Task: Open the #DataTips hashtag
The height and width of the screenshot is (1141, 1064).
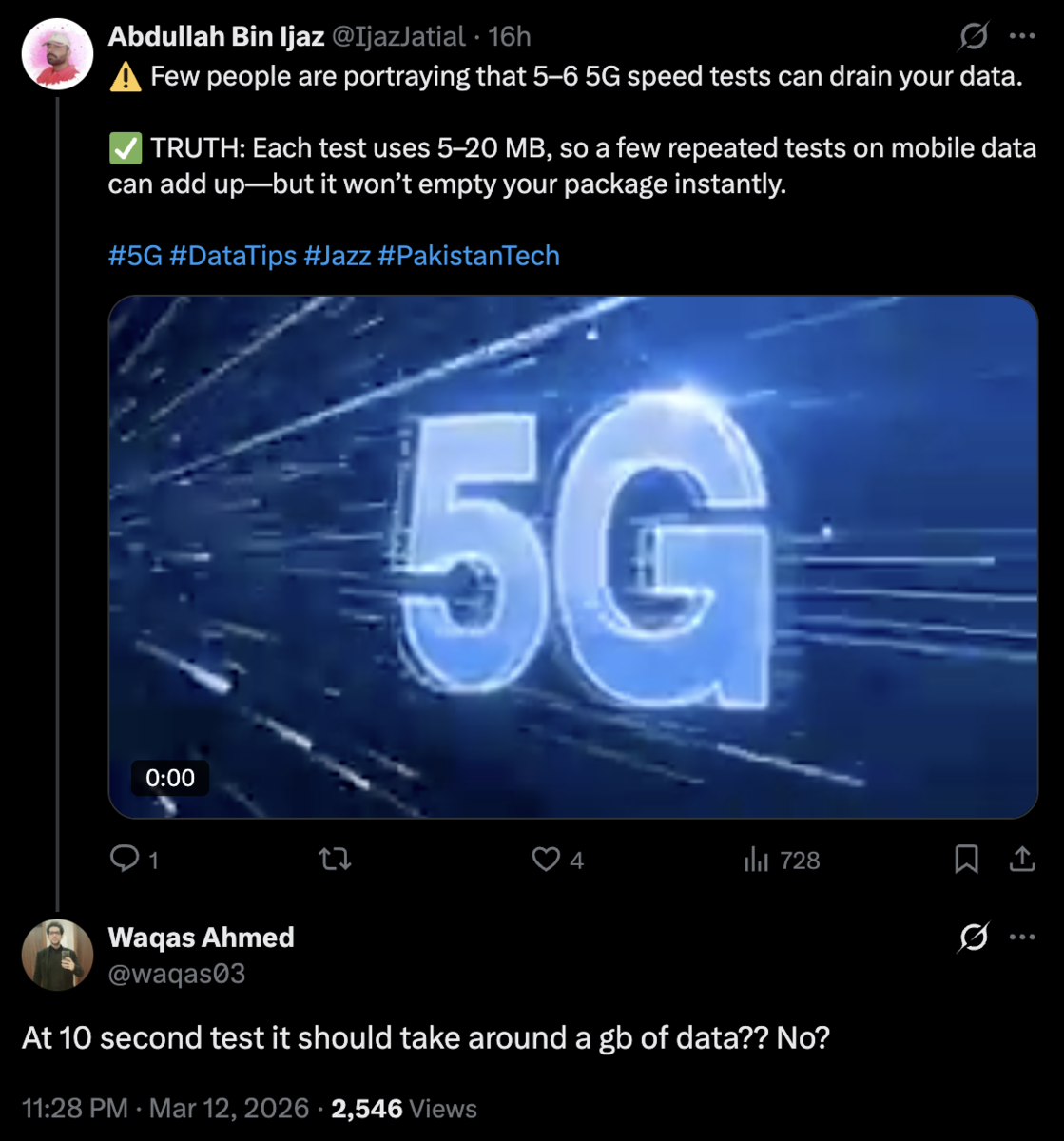Action: coord(233,256)
